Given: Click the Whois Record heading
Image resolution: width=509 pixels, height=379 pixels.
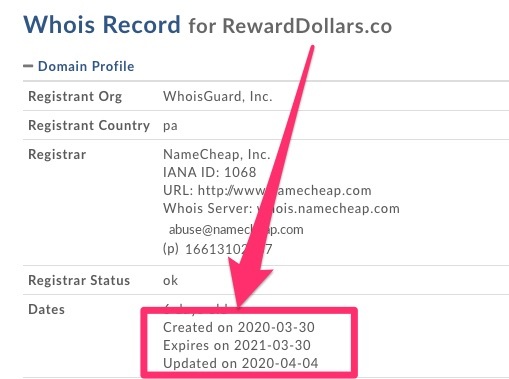Looking at the screenshot, I should (x=102, y=24).
